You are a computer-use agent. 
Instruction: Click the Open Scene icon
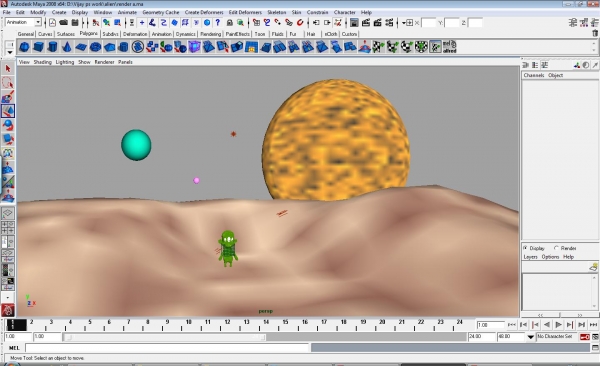pyautogui.click(x=64, y=23)
